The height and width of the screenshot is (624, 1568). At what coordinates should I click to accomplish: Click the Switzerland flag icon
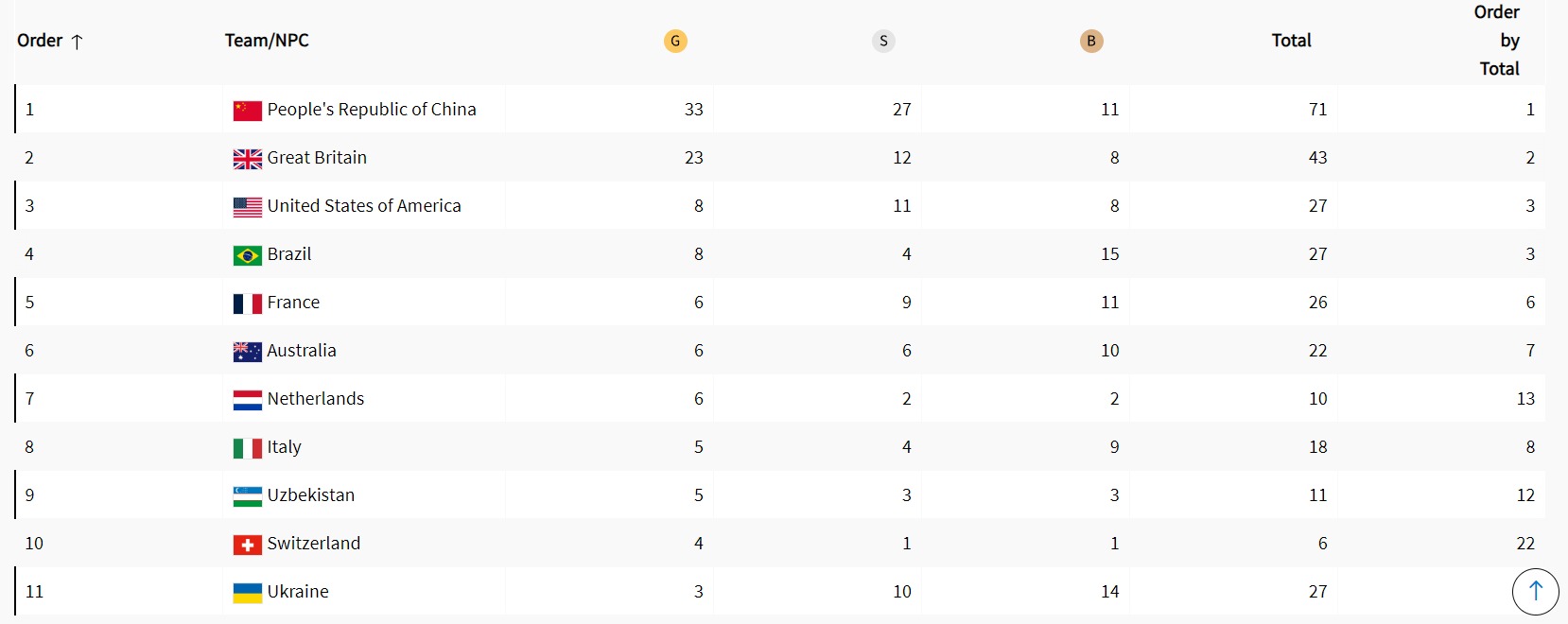(247, 545)
